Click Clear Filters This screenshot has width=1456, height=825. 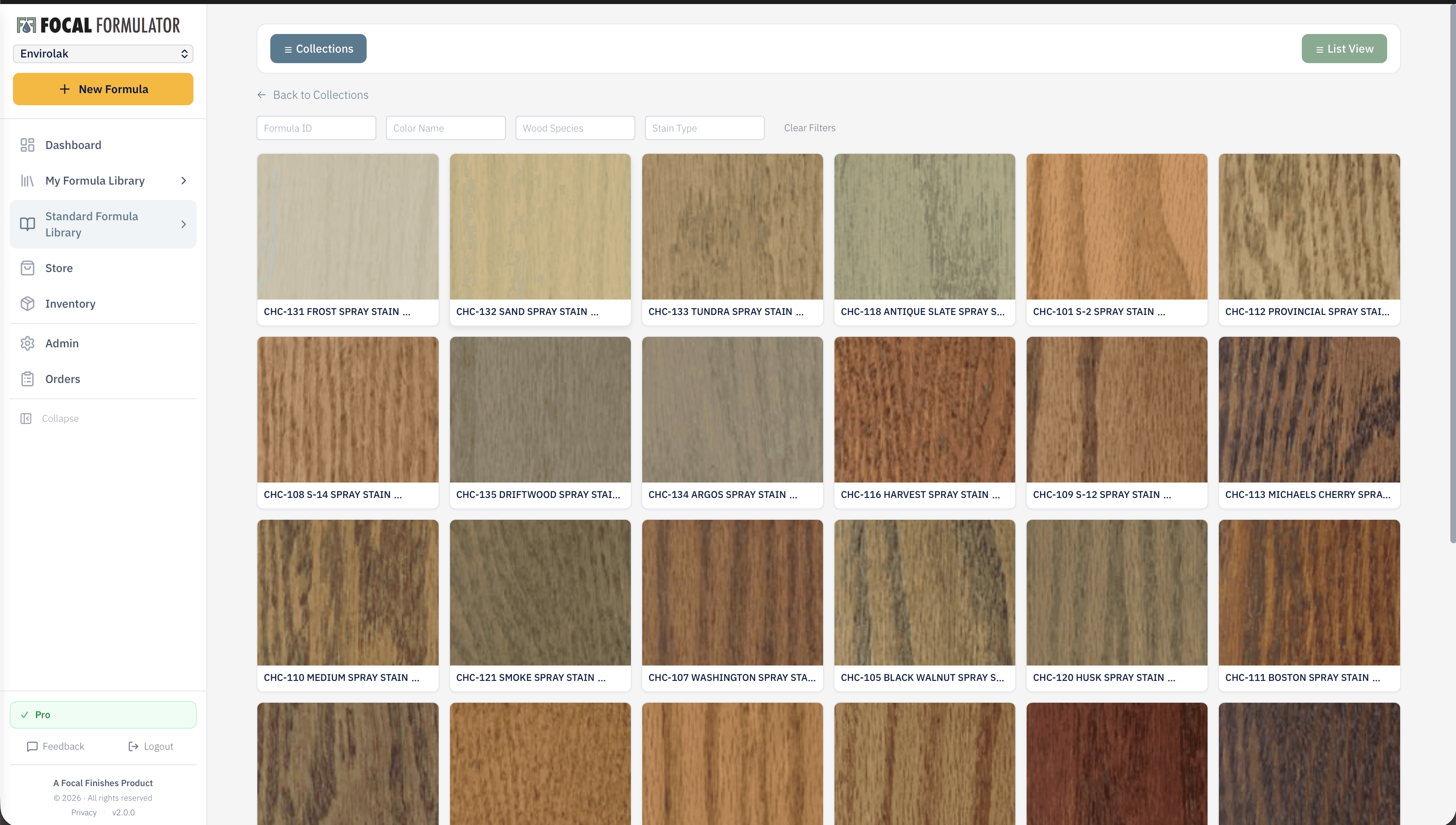[x=809, y=128]
